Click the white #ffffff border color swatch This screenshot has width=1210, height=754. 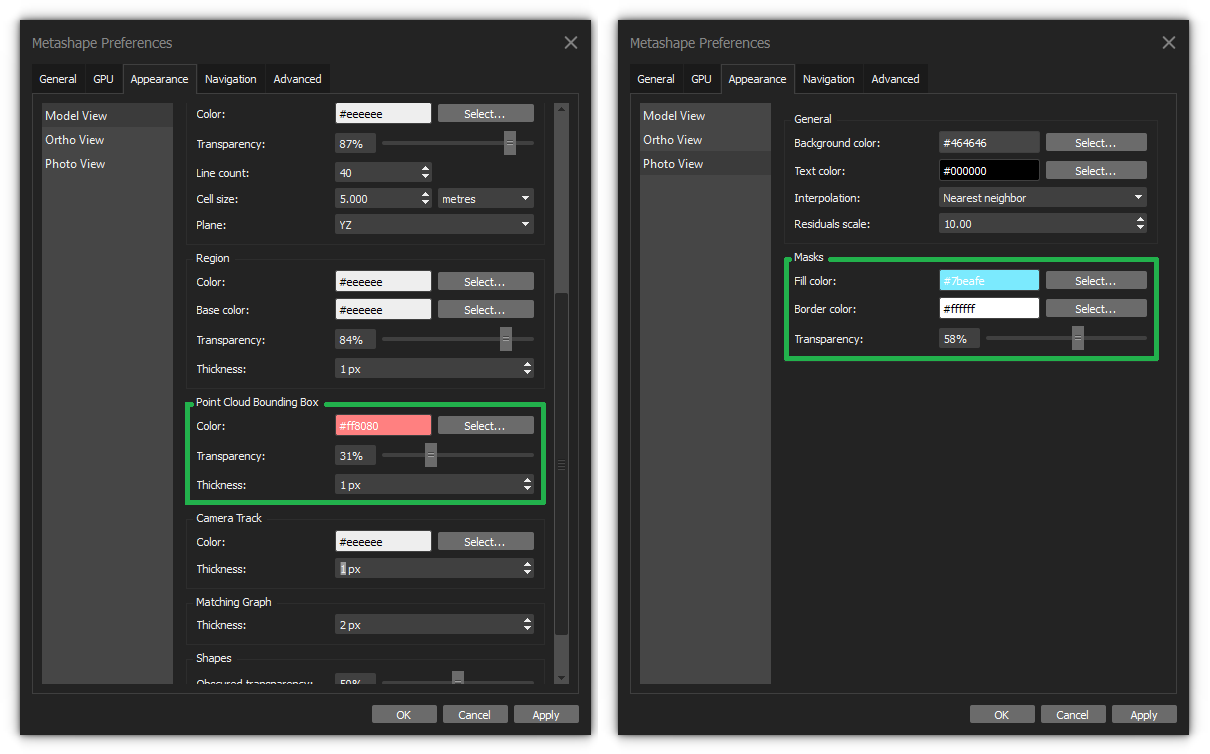tap(989, 309)
